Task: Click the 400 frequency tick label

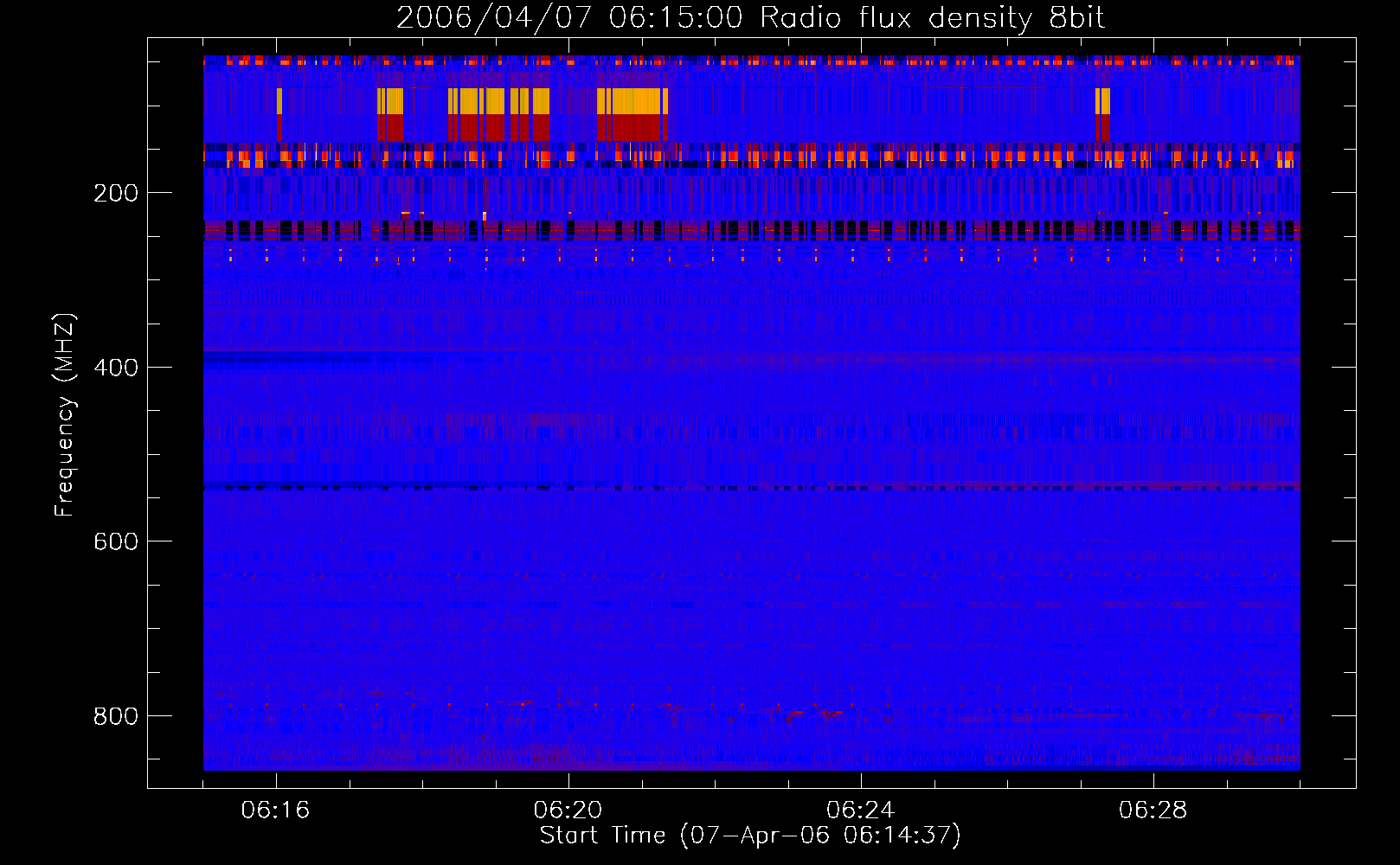Action: click(116, 368)
